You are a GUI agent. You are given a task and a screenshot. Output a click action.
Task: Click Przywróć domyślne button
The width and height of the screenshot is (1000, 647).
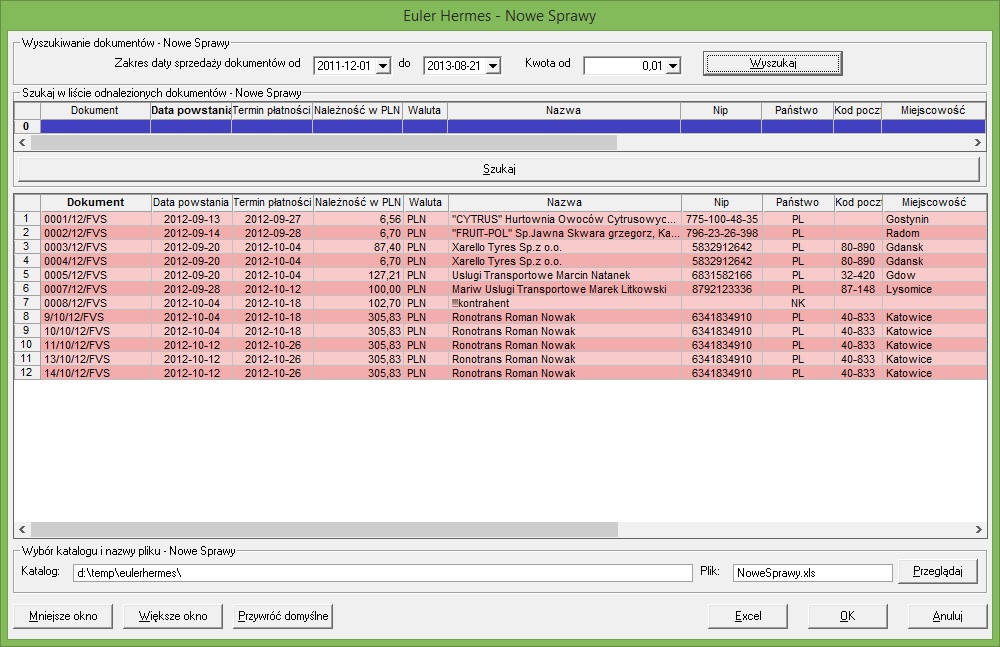click(x=283, y=616)
